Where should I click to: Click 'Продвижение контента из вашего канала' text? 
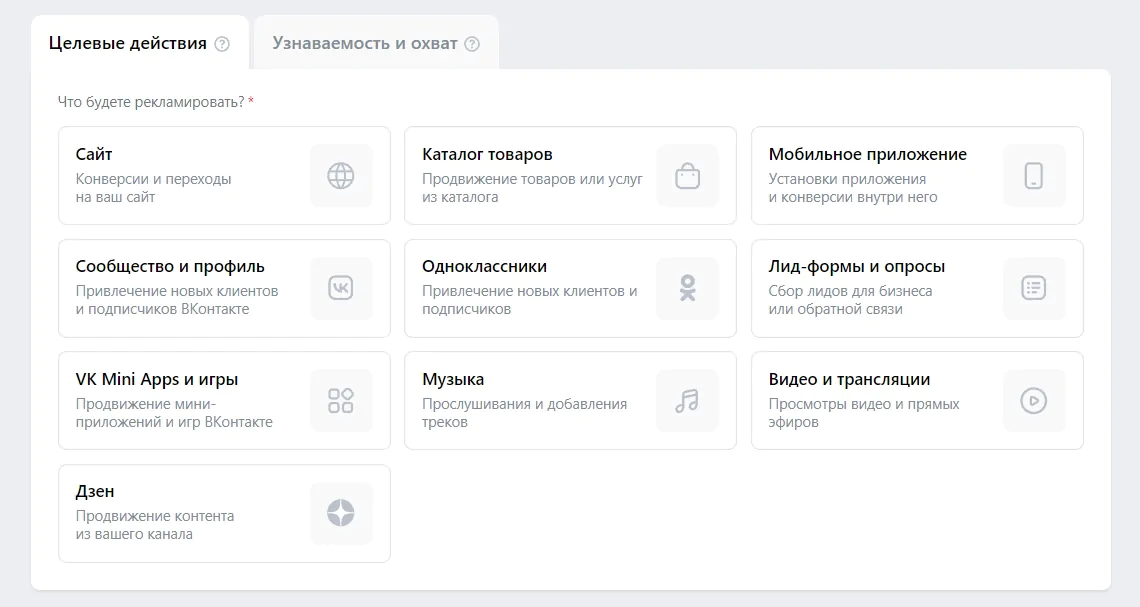coord(155,525)
